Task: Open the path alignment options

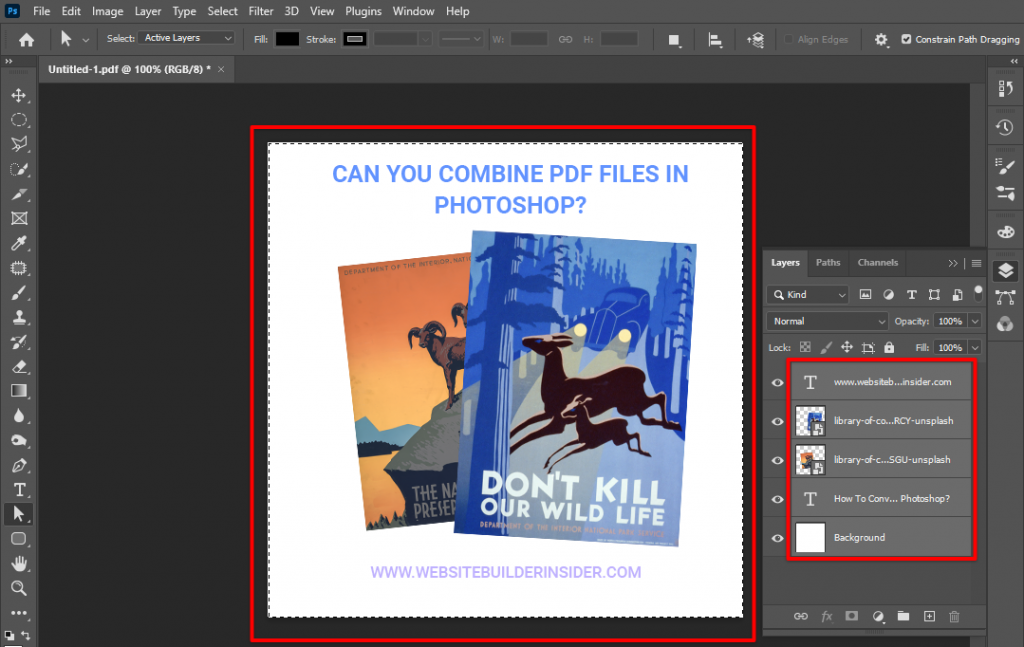Action: coord(715,40)
